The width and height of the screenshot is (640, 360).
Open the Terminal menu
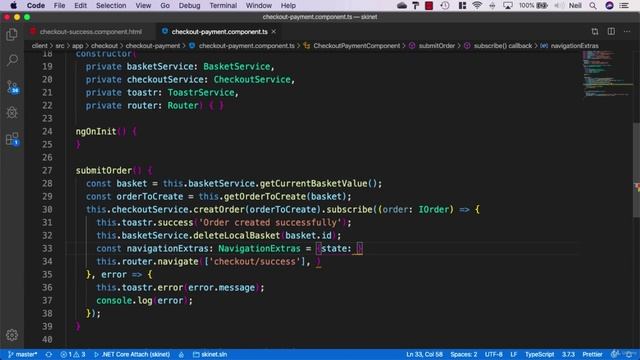pos(223,5)
